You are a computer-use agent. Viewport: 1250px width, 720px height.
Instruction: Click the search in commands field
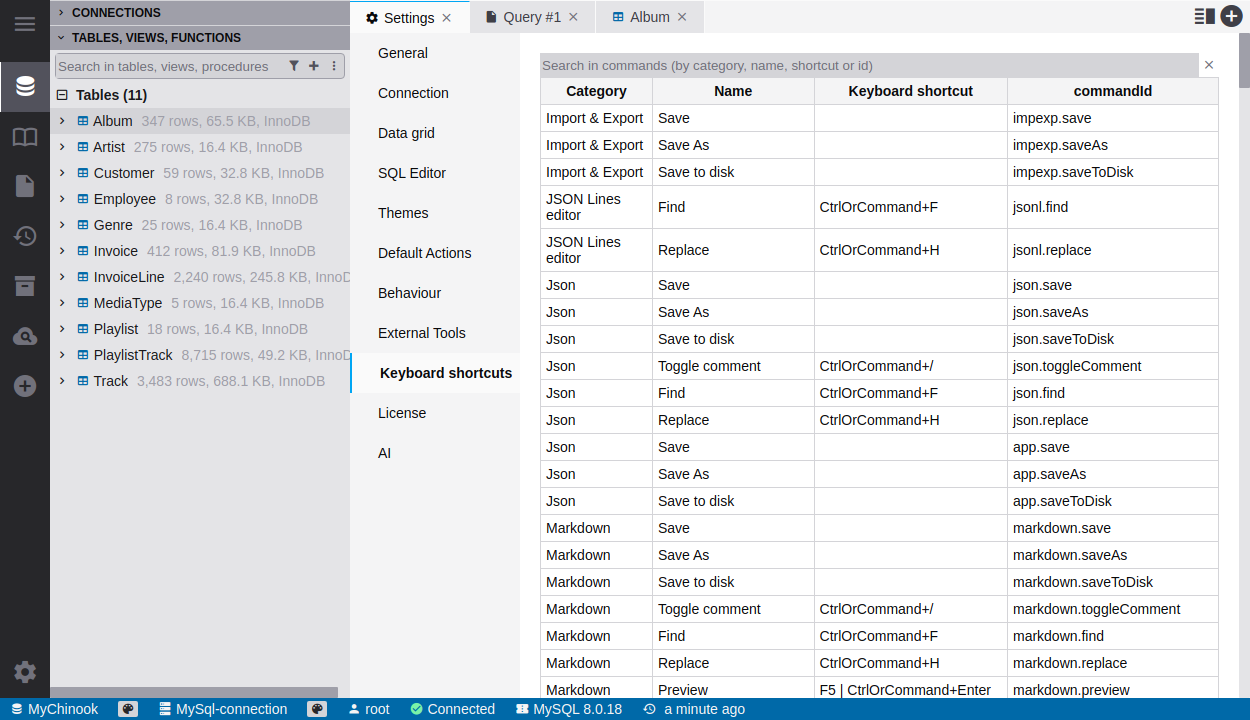pos(868,65)
